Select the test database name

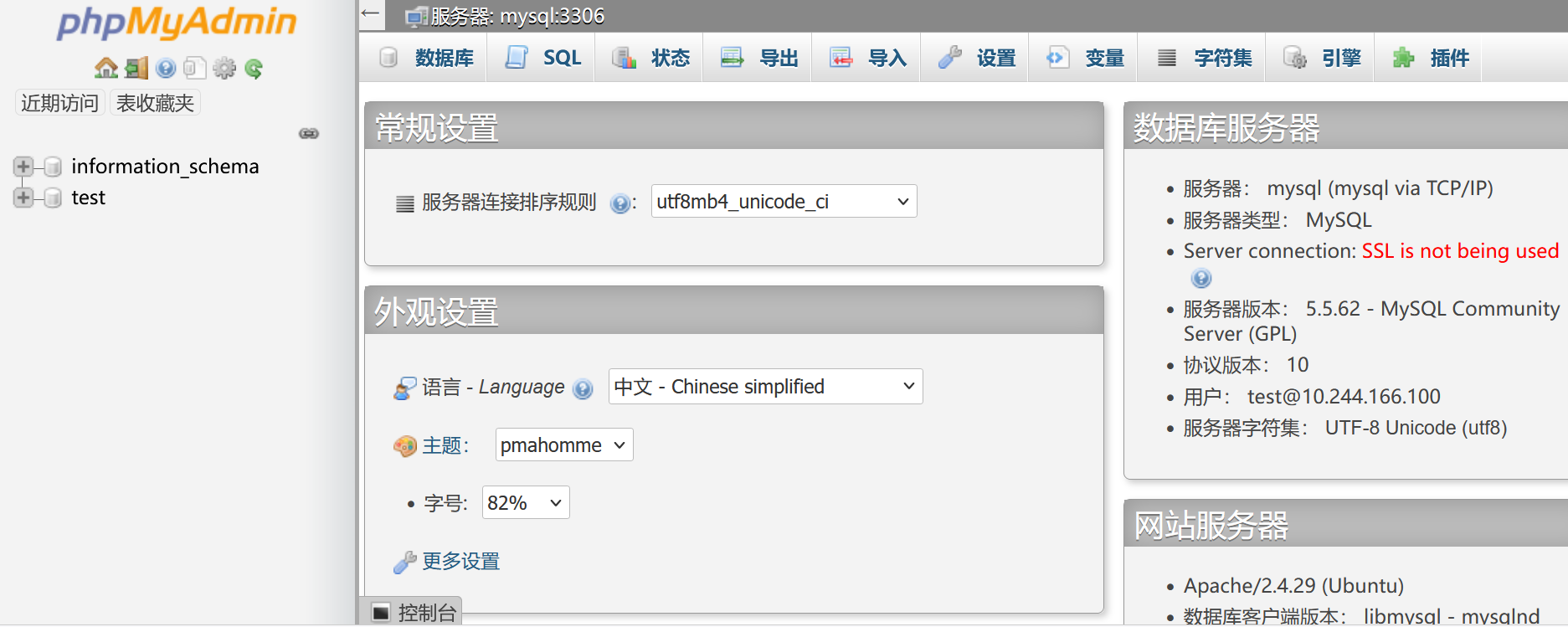coord(89,198)
